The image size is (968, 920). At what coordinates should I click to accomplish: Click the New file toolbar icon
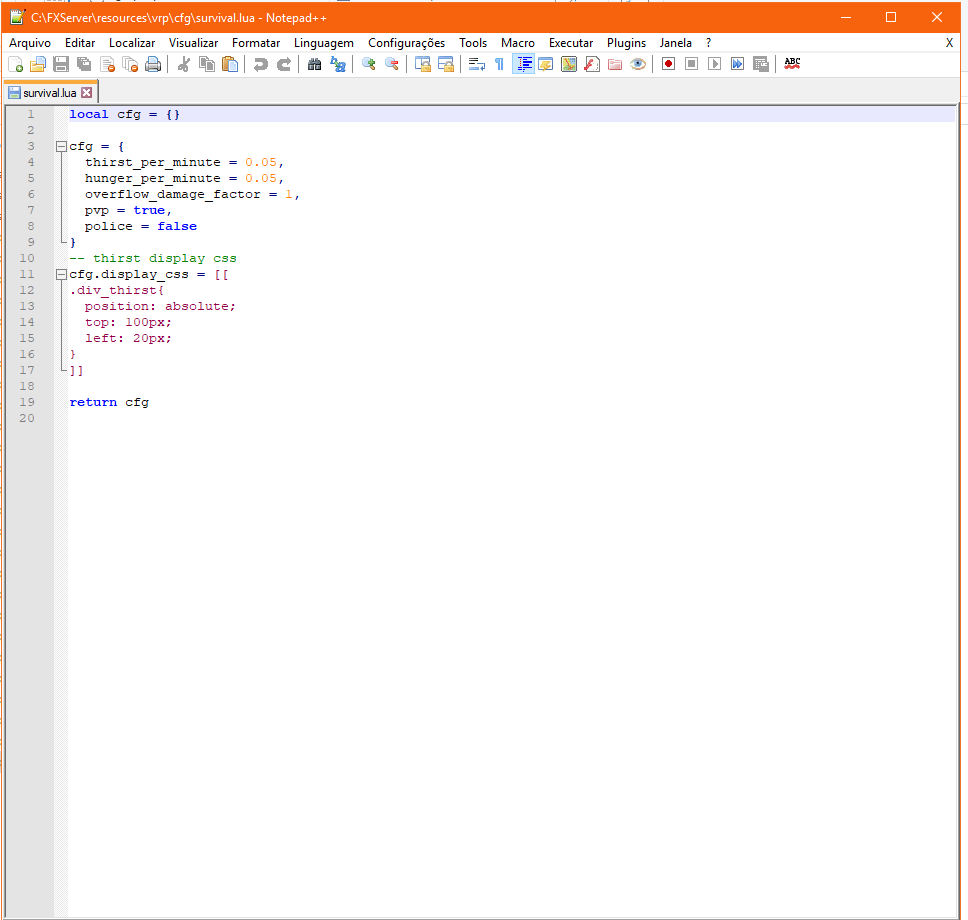[15, 64]
